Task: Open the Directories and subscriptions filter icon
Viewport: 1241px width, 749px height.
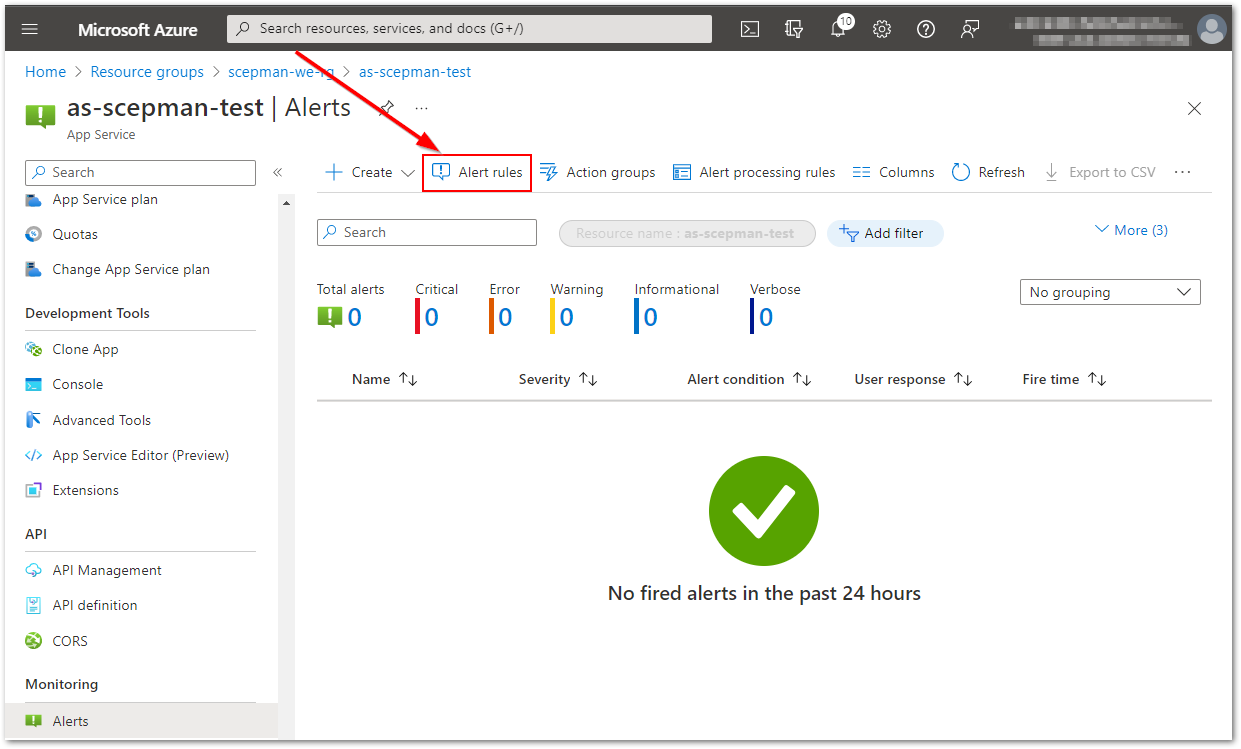Action: click(x=794, y=29)
